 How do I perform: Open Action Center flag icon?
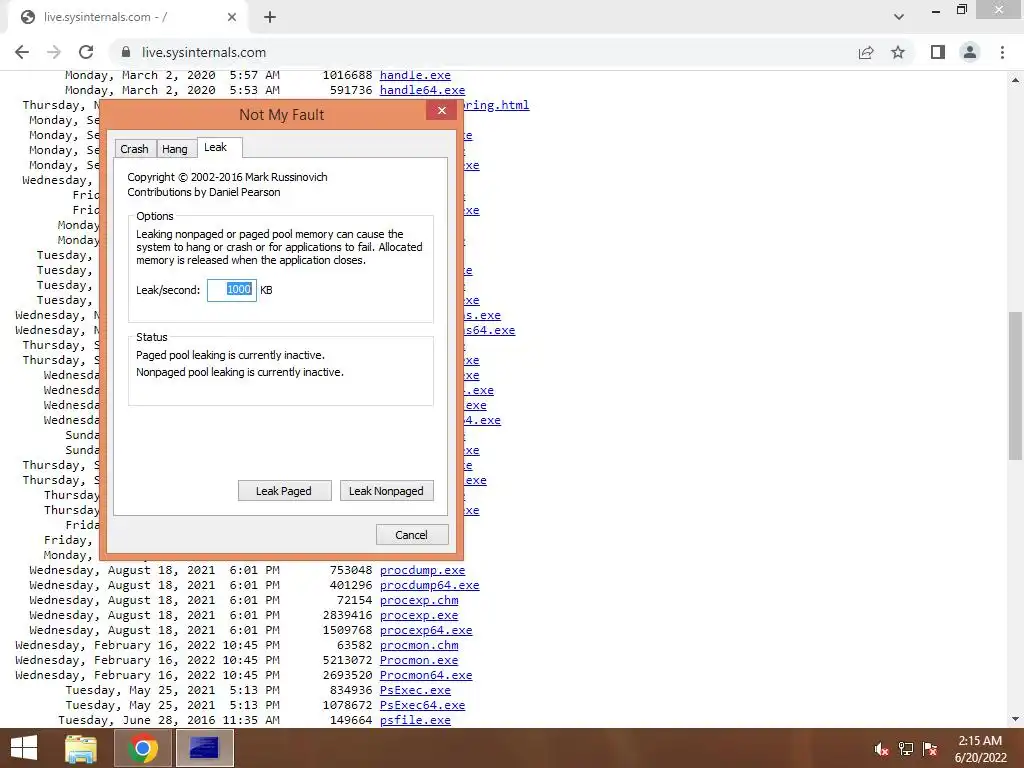[x=930, y=749]
